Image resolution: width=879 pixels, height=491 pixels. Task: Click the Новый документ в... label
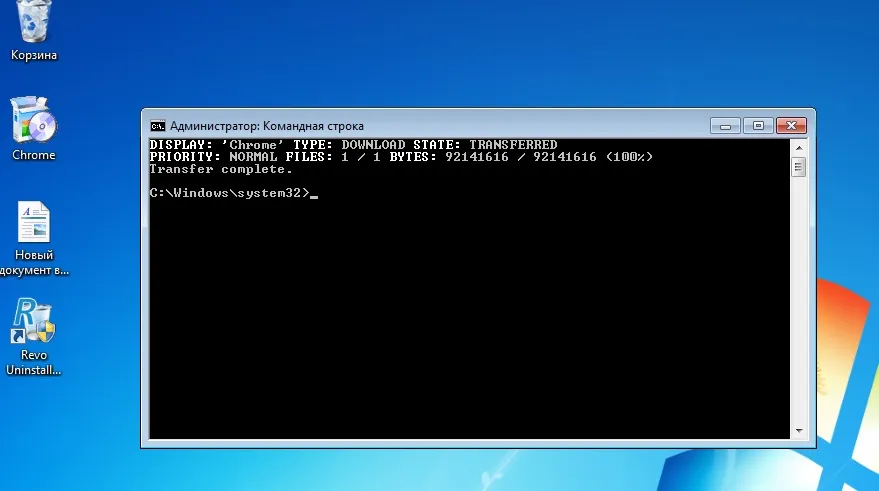click(34, 262)
